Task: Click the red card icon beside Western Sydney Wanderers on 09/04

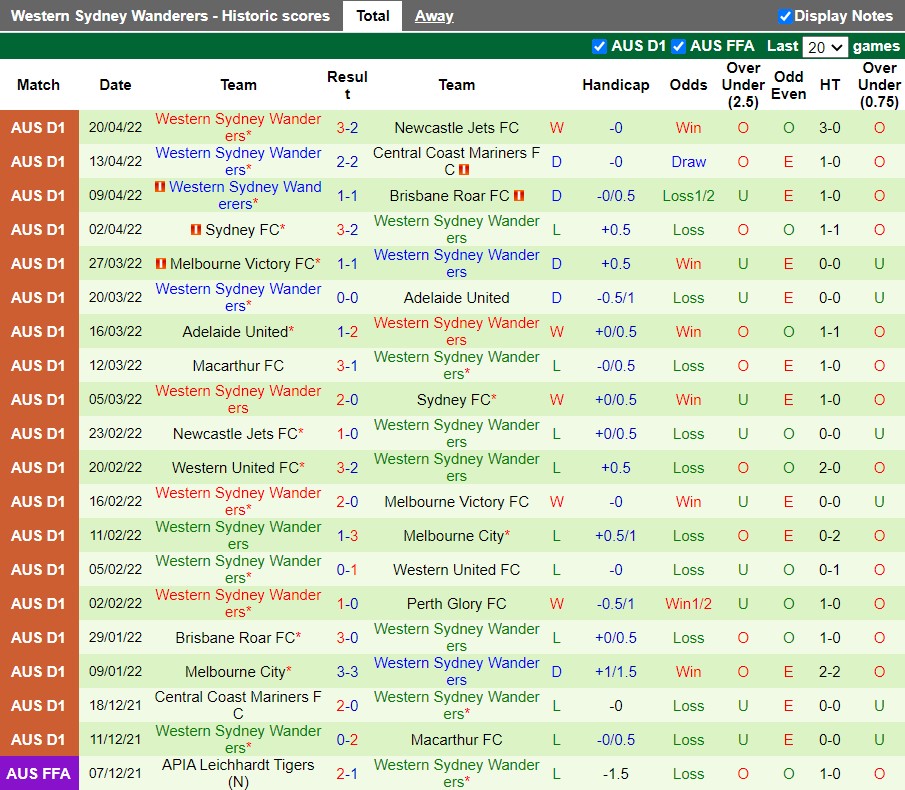Action: click(160, 188)
